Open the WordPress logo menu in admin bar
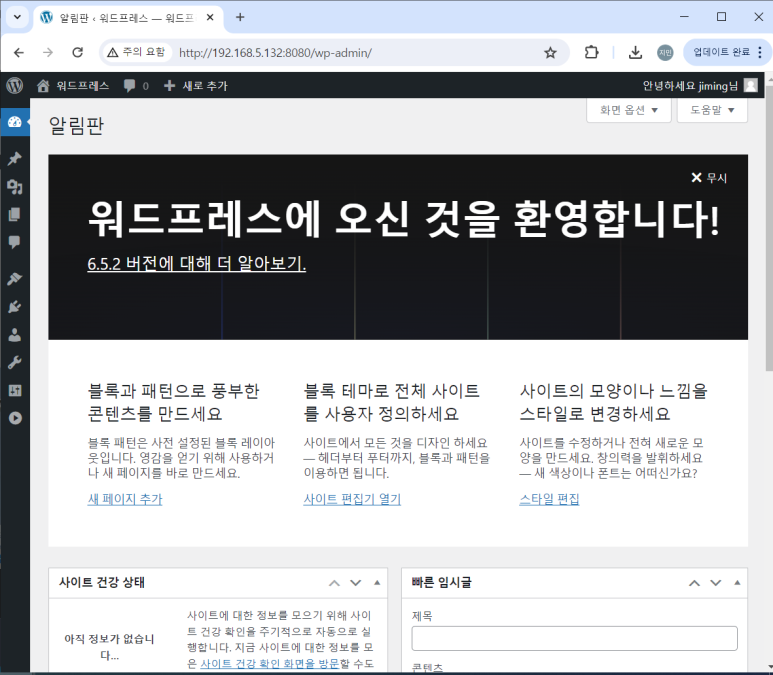Viewport: 773px width, 675px height. [15, 86]
